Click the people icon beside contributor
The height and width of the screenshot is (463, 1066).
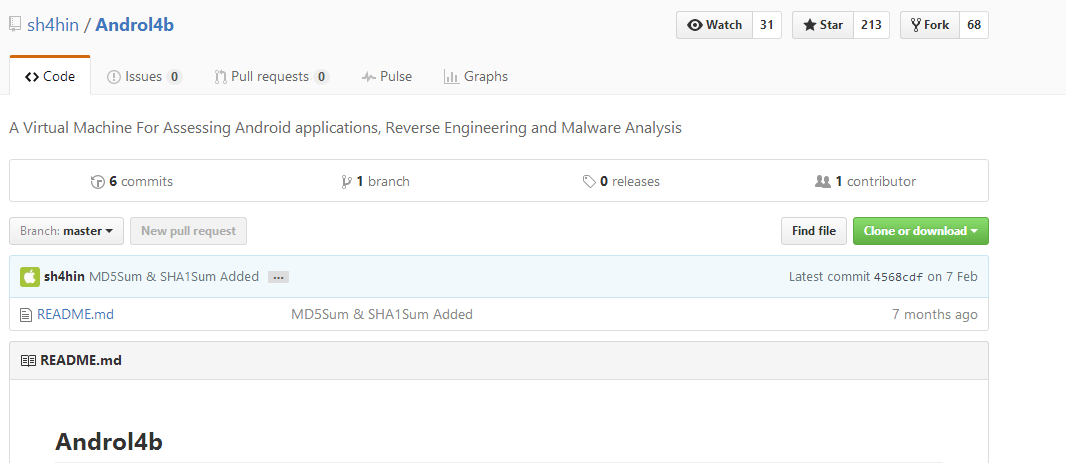(823, 182)
